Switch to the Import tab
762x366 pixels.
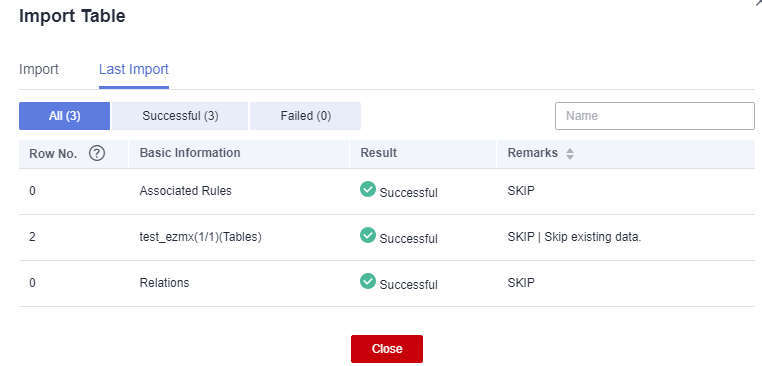(x=39, y=69)
